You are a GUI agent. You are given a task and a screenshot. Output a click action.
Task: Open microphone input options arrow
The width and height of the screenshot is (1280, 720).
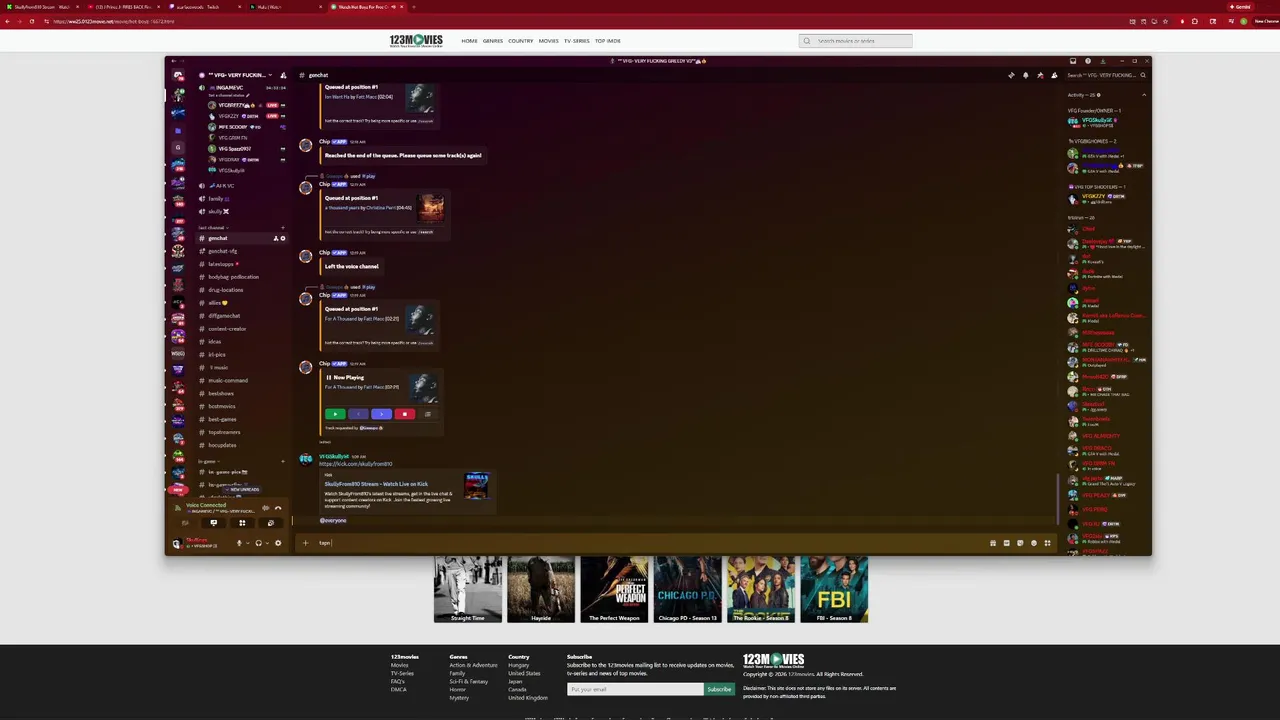pyautogui.click(x=248, y=543)
